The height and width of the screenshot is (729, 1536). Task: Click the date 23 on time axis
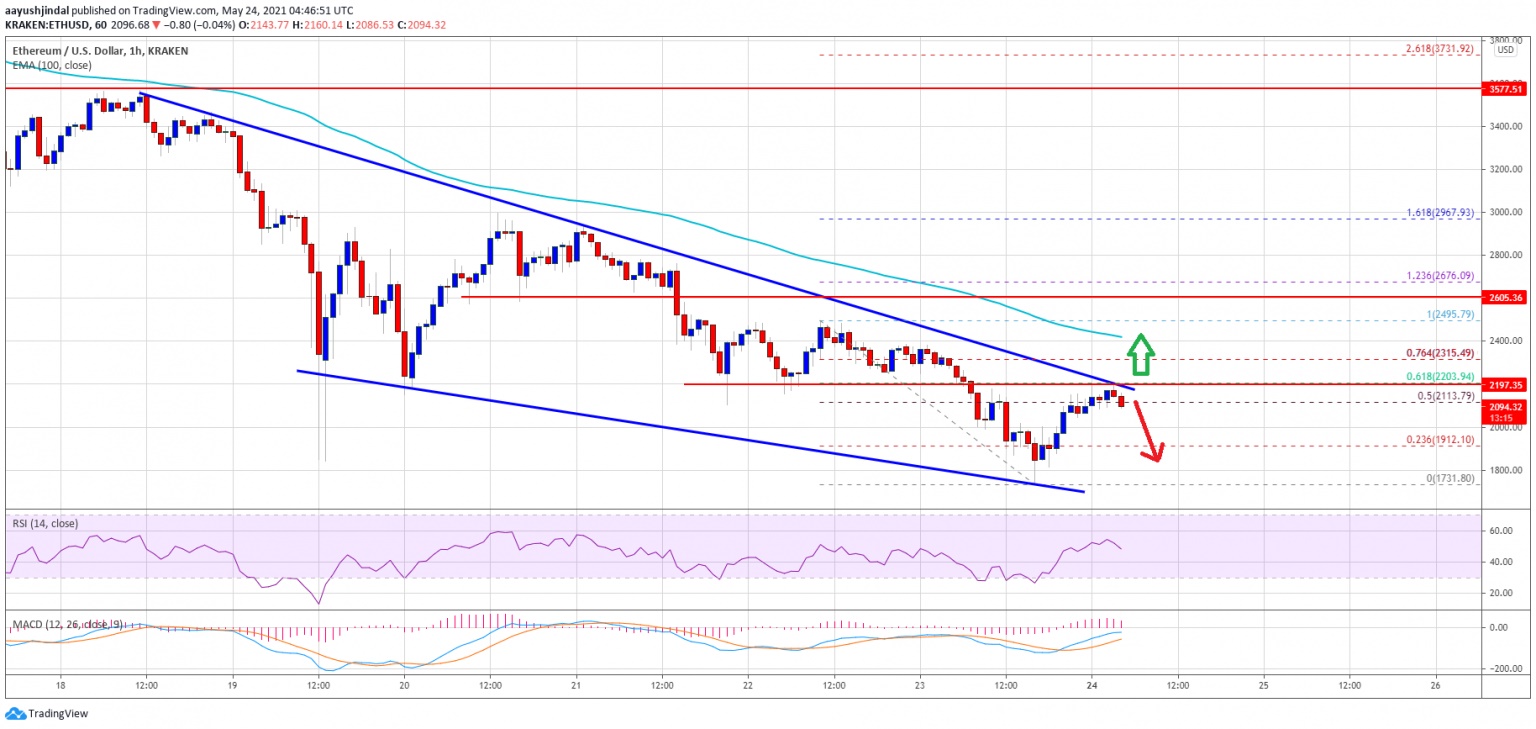tap(920, 688)
